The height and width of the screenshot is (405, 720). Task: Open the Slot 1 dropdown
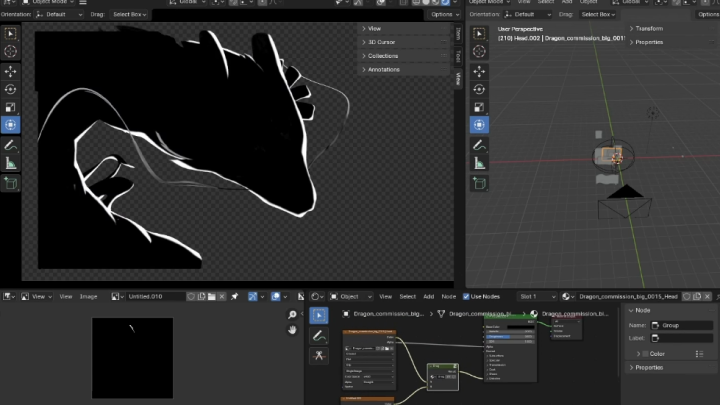coord(537,297)
